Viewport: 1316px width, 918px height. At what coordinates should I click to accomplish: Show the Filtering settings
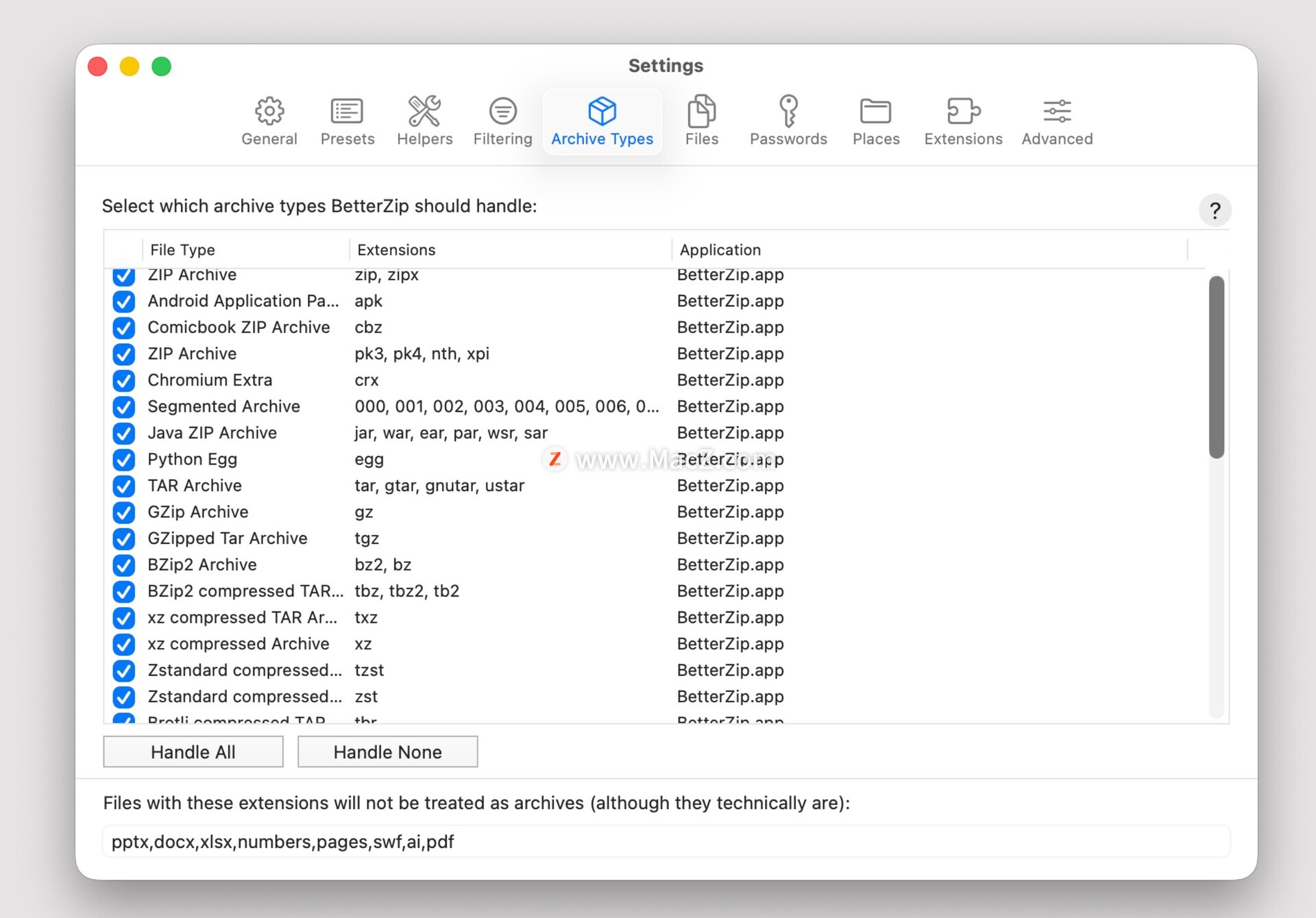tap(502, 122)
